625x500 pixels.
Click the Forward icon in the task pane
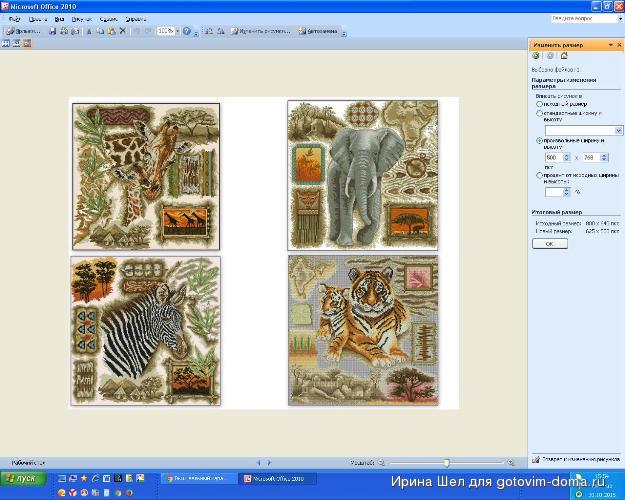tap(550, 56)
